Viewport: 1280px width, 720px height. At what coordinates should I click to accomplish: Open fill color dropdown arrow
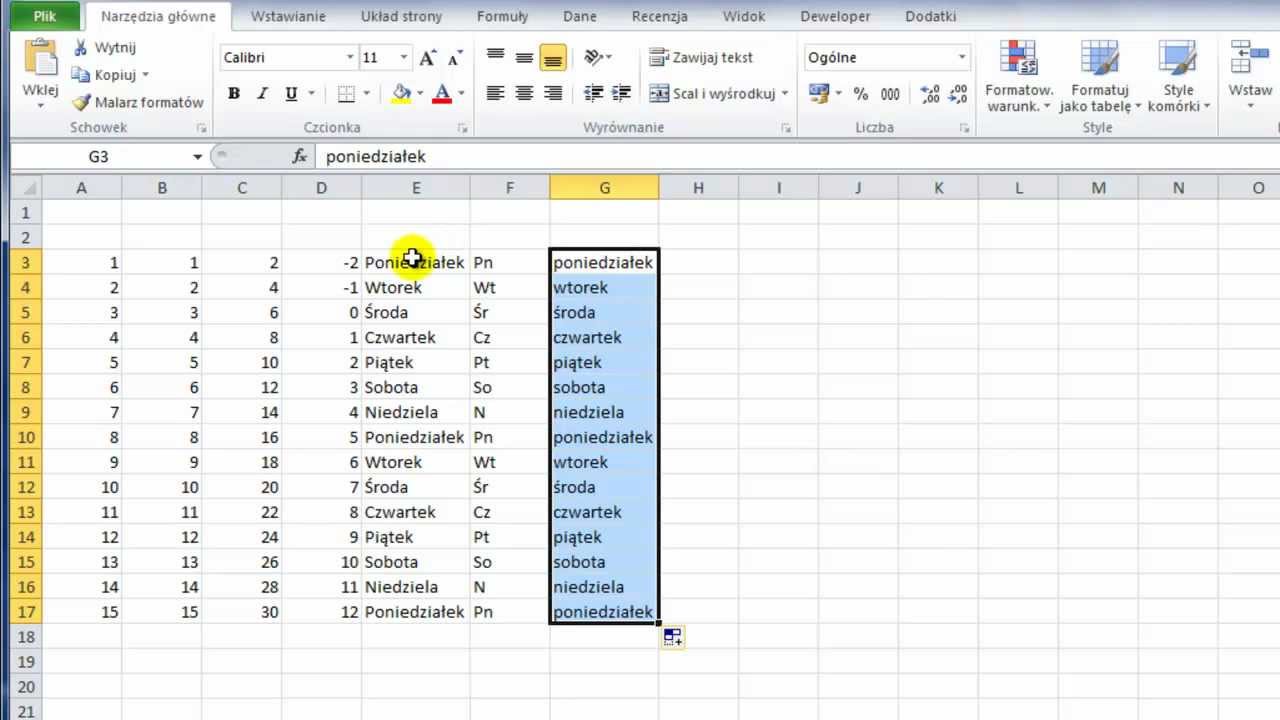point(419,93)
